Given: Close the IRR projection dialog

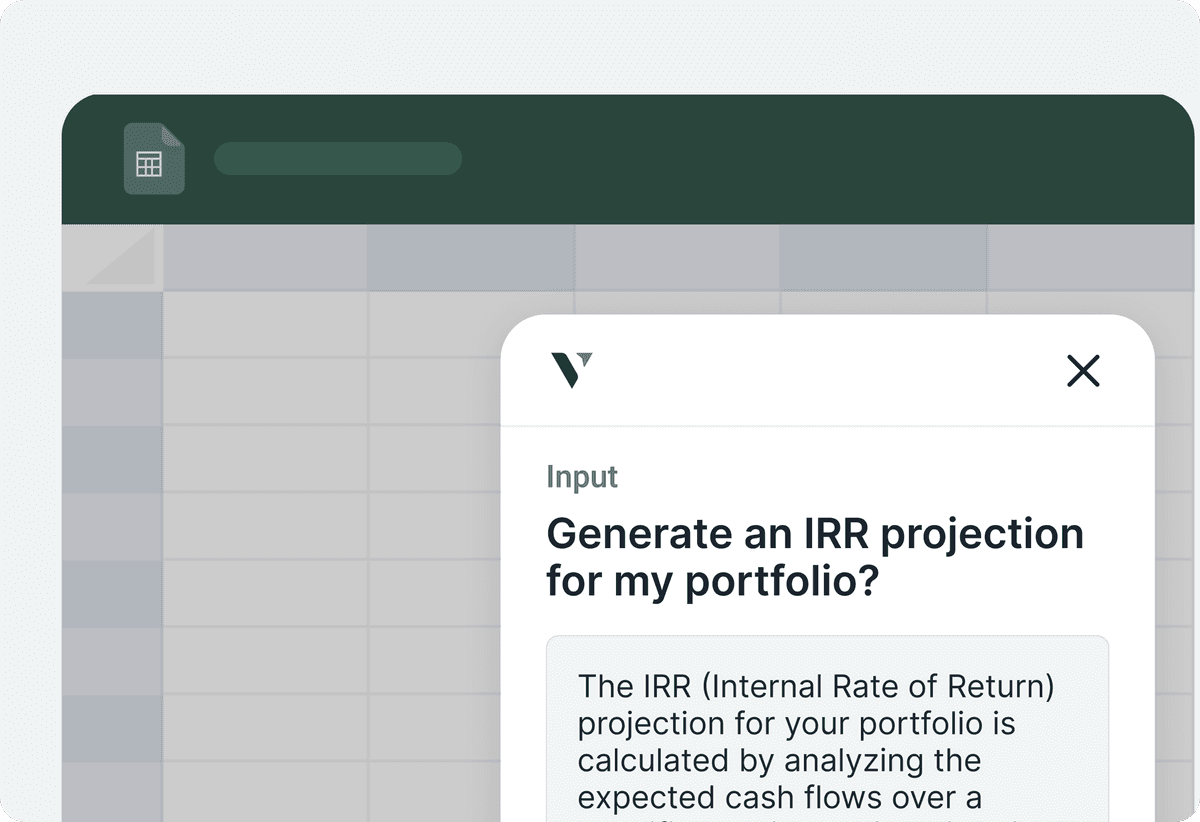Looking at the screenshot, I should (x=1083, y=370).
